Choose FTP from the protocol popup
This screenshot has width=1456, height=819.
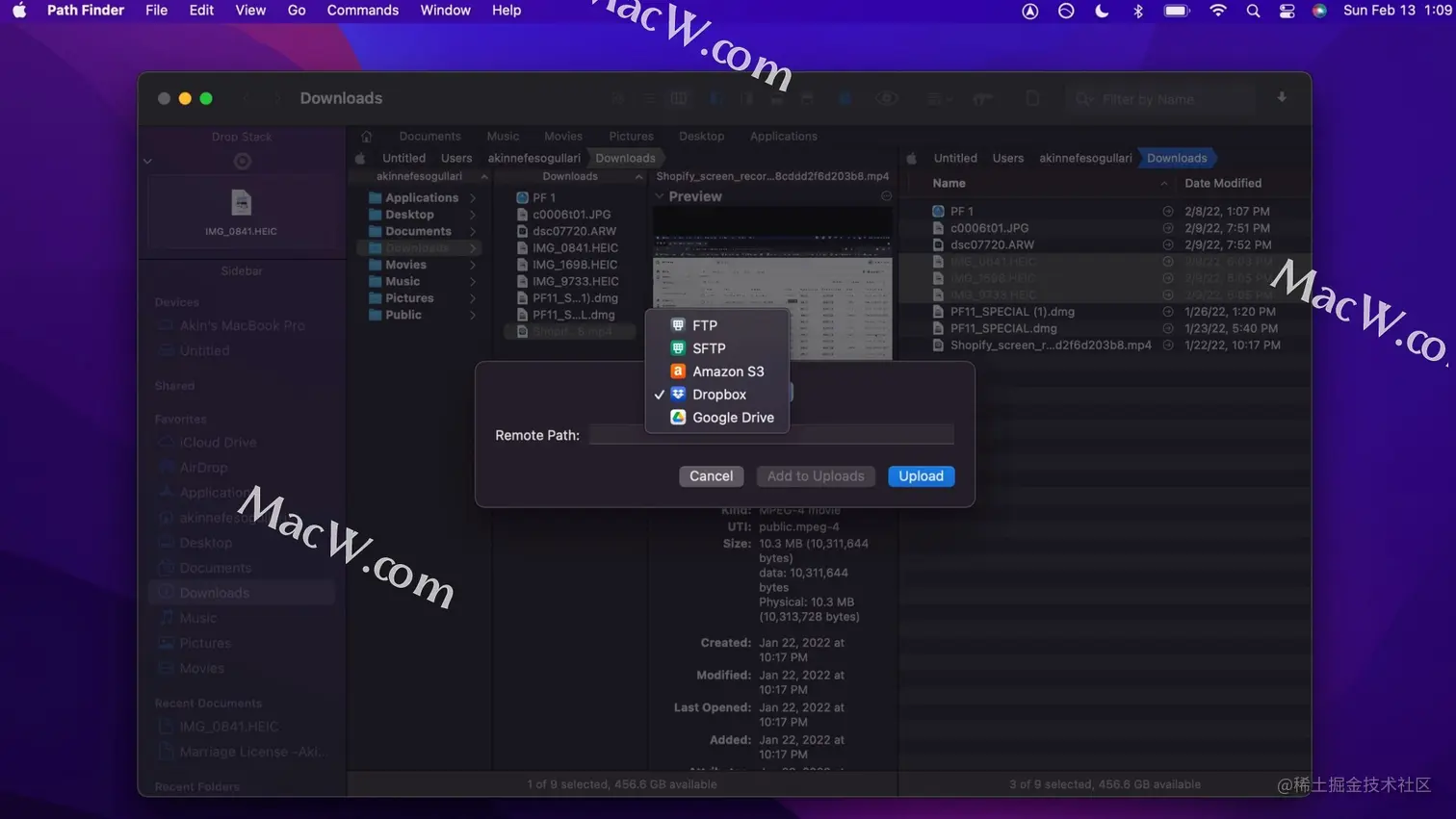pos(717,325)
